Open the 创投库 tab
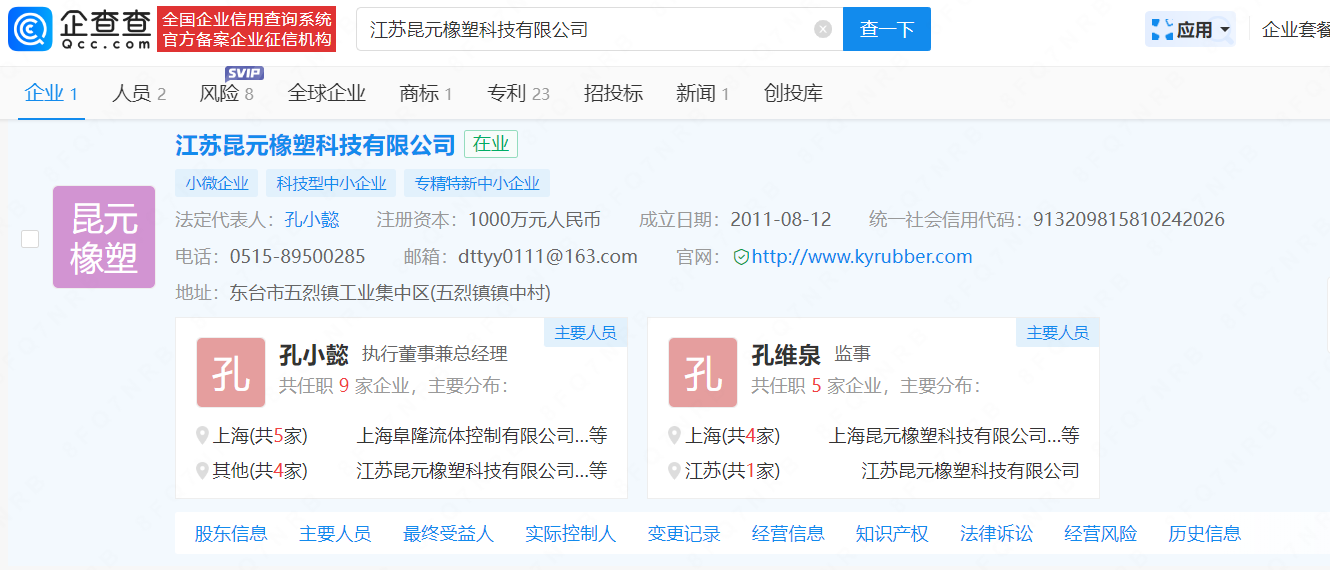 (793, 93)
